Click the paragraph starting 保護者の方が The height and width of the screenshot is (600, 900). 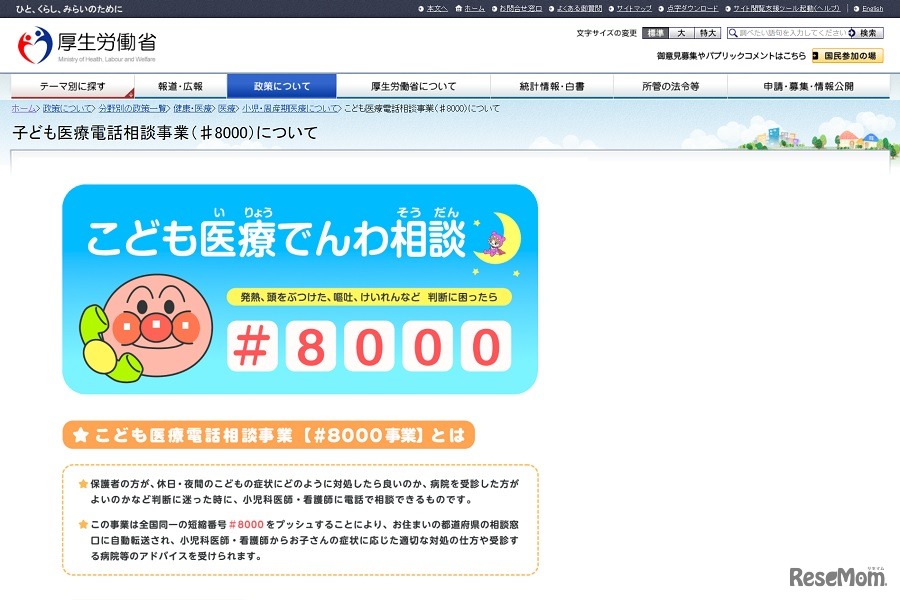tap(304, 491)
